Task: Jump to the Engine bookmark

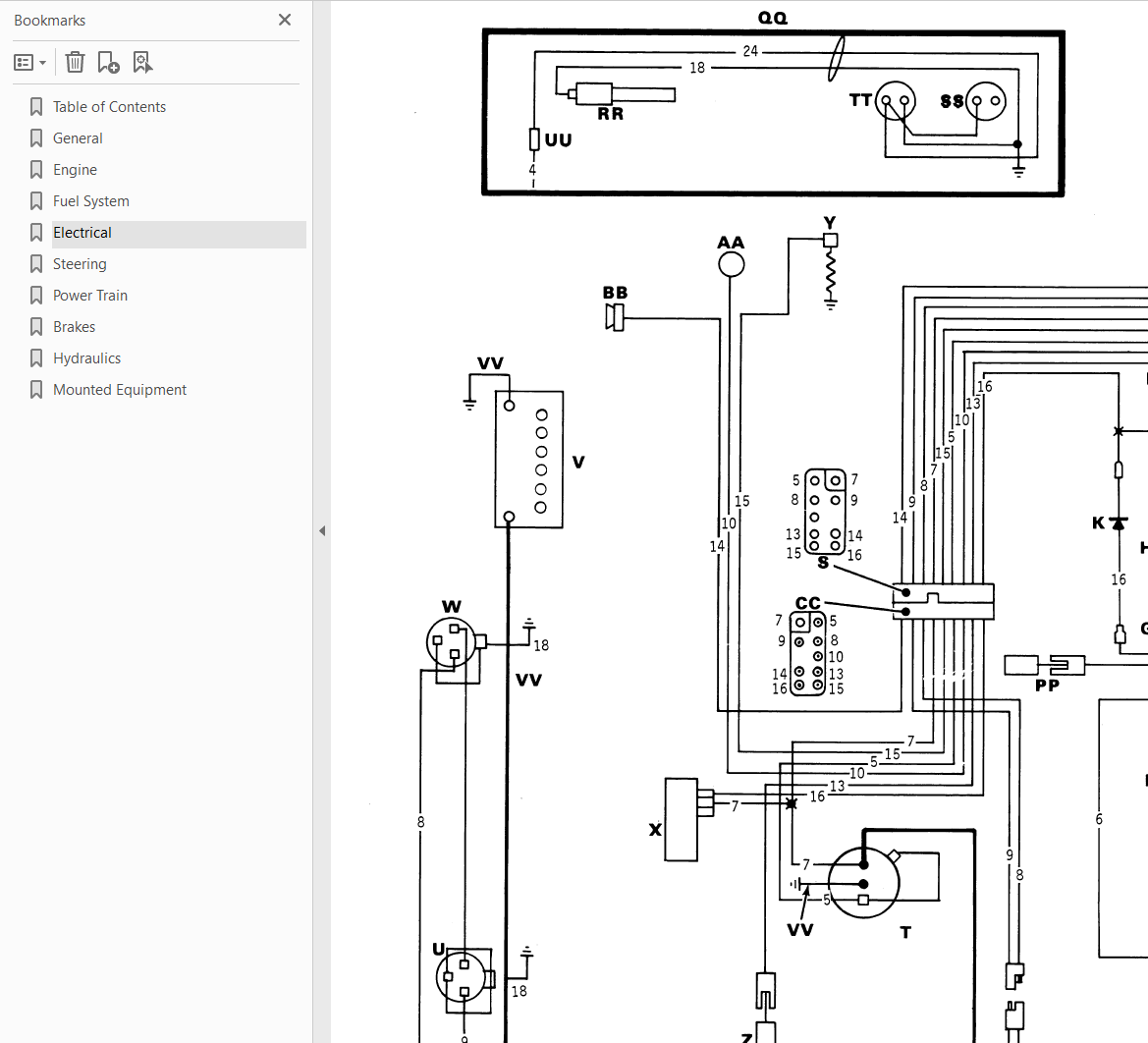Action: click(75, 170)
